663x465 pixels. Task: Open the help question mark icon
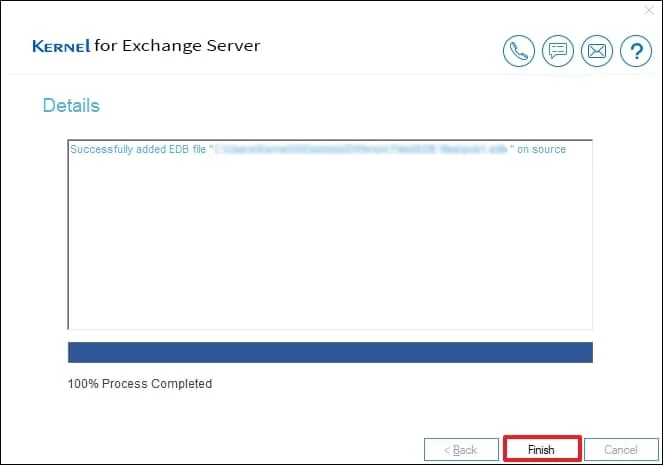tap(636, 51)
